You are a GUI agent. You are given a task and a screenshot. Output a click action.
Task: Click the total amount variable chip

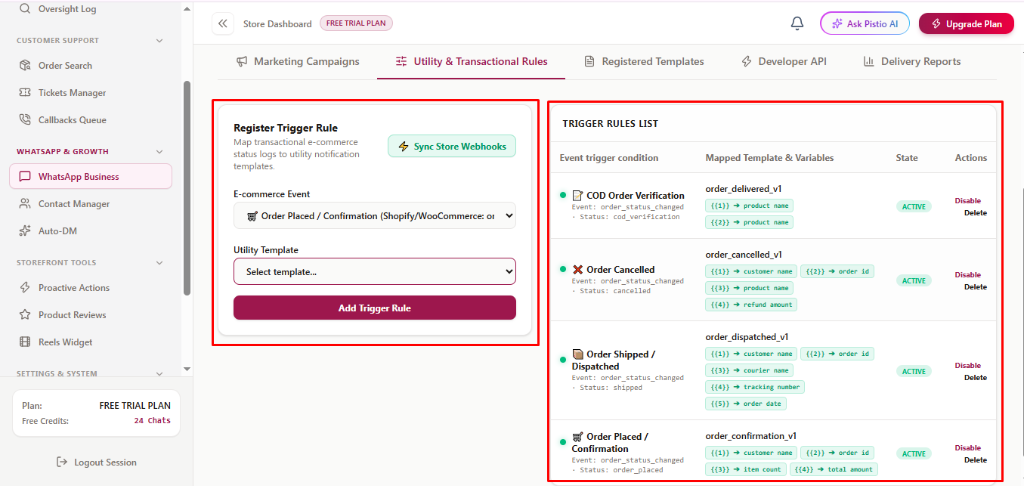click(x=834, y=470)
